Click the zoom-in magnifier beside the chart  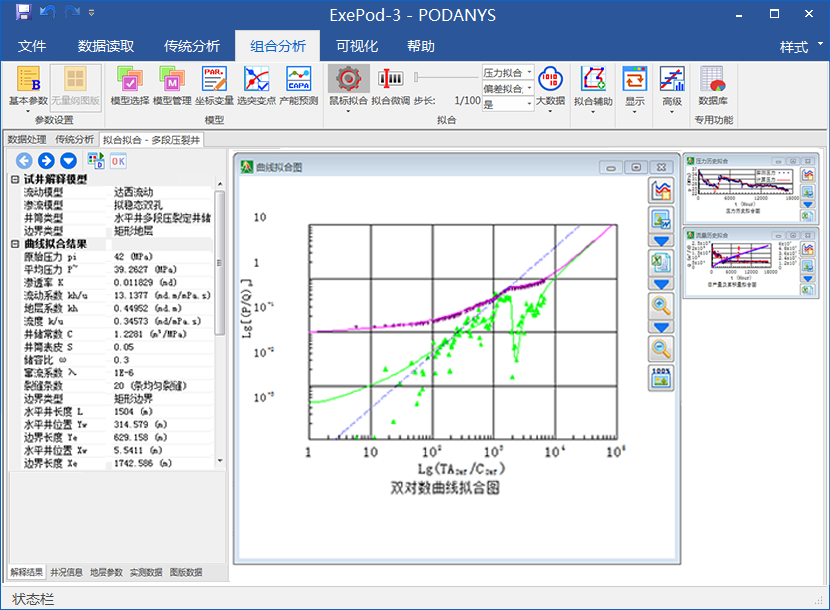(x=661, y=306)
